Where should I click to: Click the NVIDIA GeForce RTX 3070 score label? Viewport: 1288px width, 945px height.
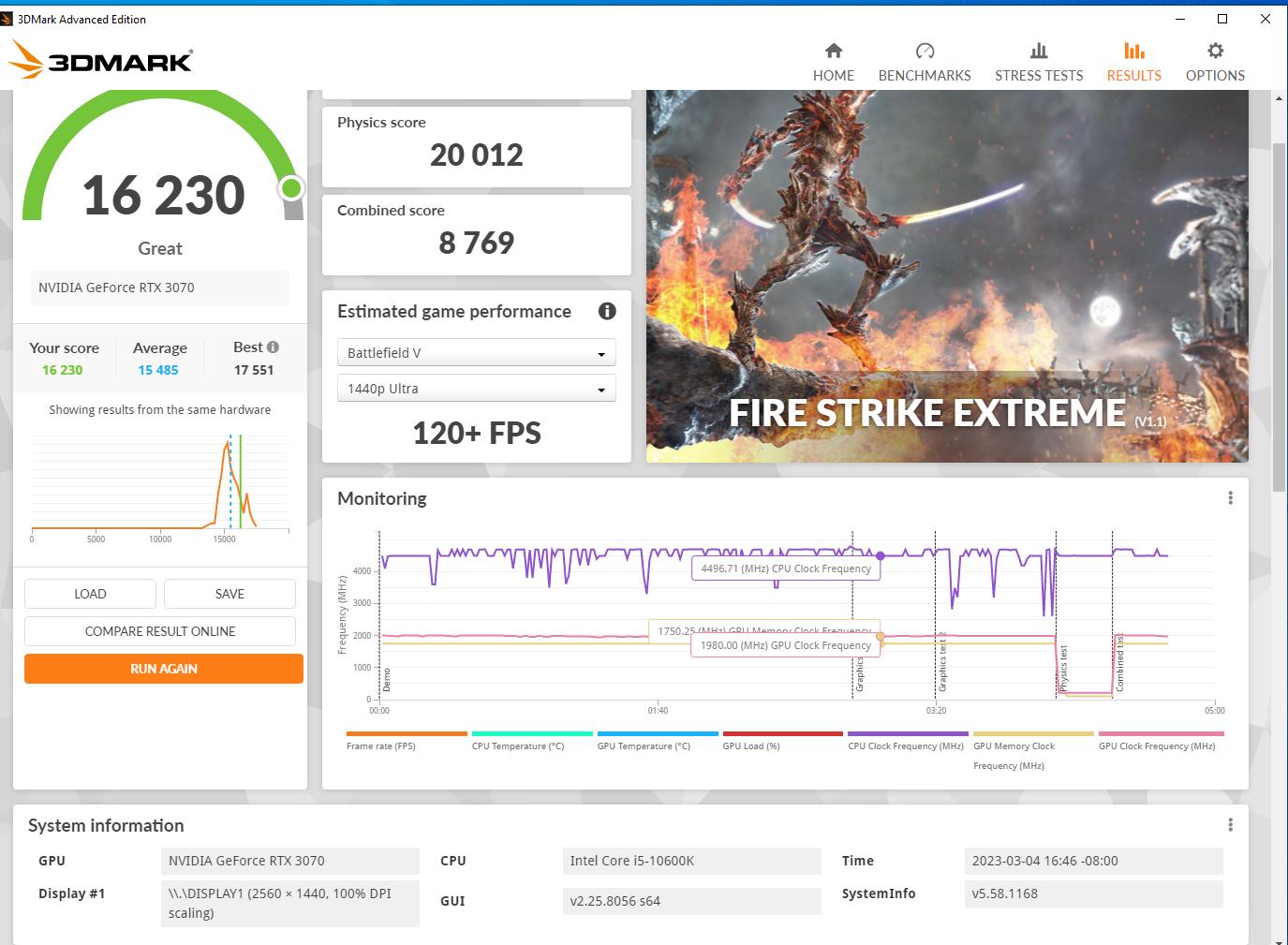[160, 288]
